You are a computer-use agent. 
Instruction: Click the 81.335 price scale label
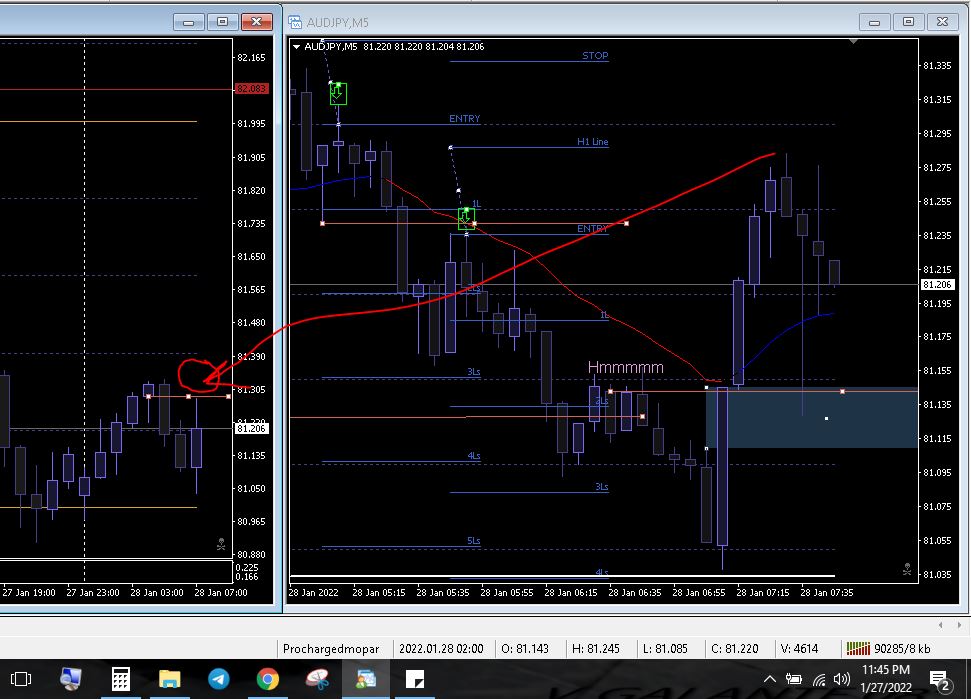point(937,66)
